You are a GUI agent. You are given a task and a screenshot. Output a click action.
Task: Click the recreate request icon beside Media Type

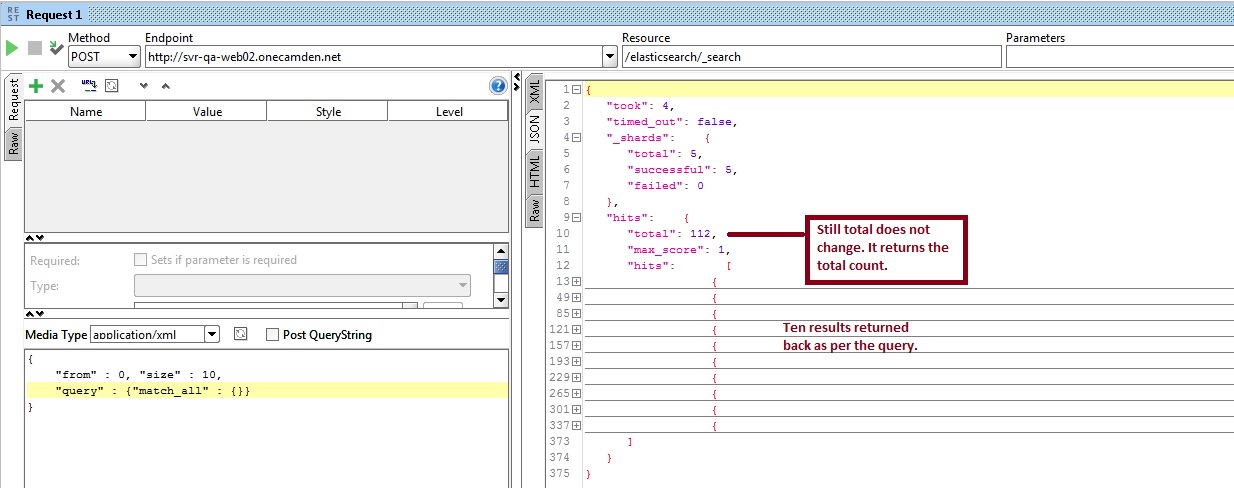point(240,334)
